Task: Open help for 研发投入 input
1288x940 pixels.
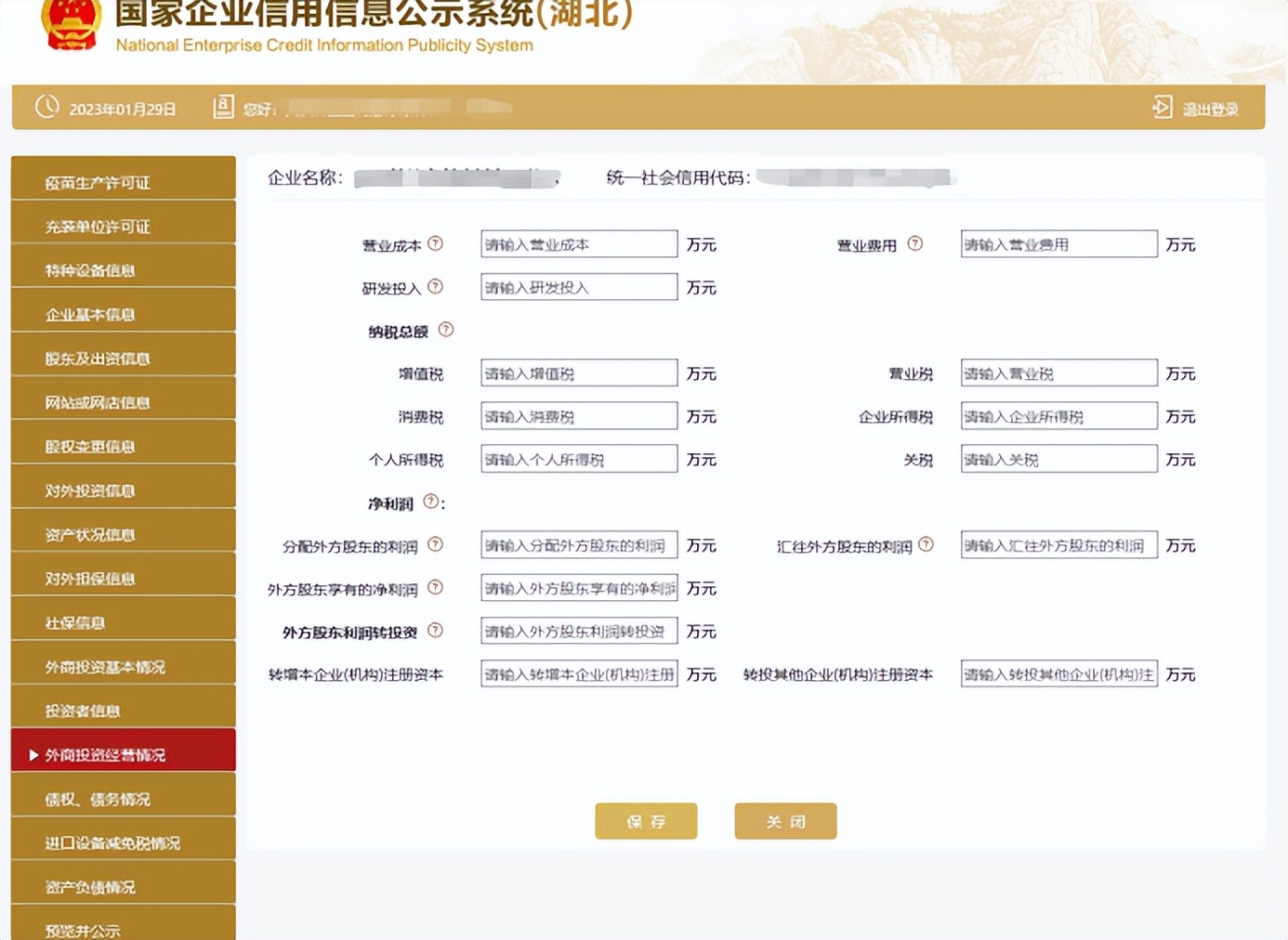Action: [x=437, y=286]
